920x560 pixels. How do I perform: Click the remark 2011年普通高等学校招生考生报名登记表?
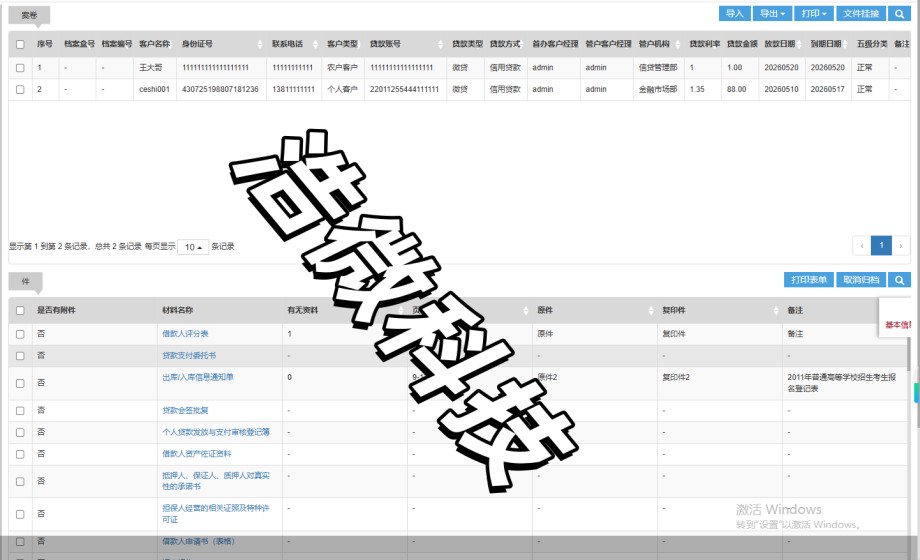coord(841,383)
